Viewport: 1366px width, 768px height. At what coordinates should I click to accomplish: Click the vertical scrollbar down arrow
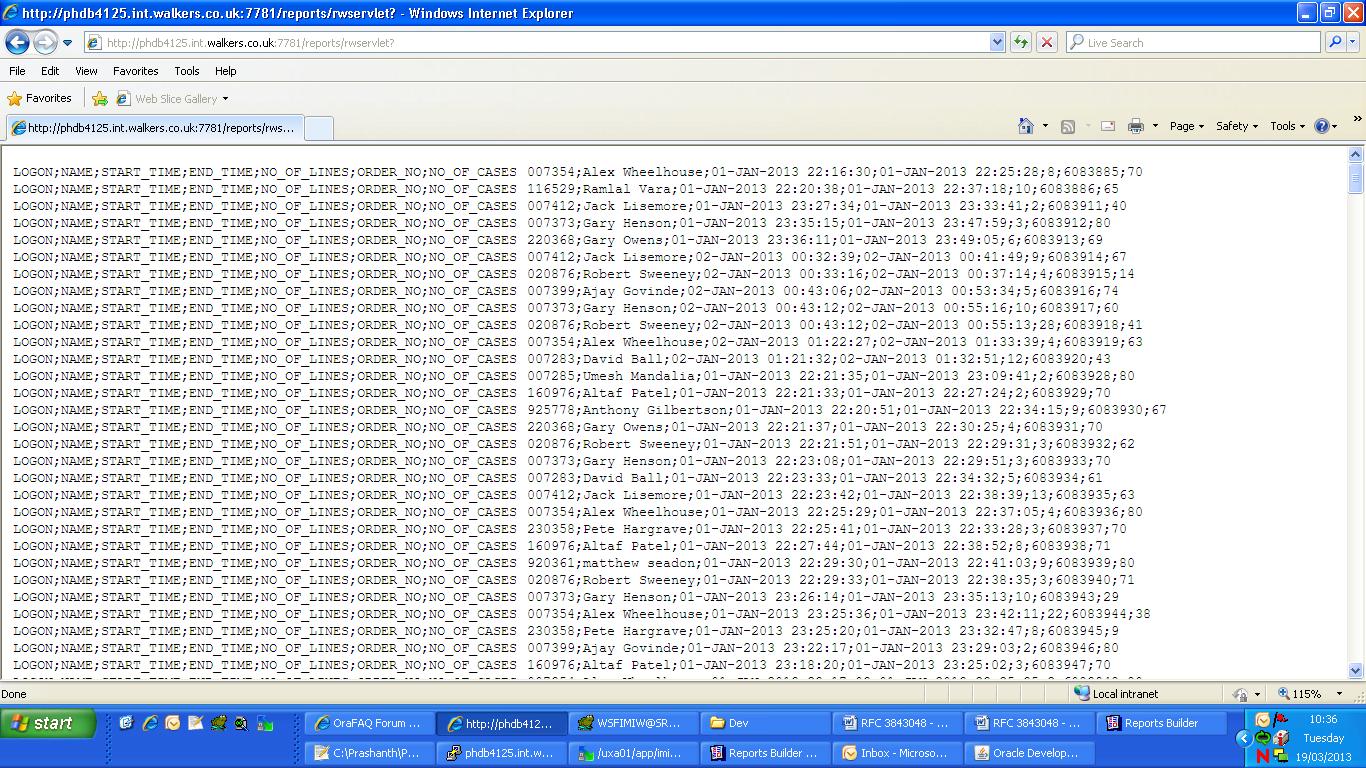point(1356,671)
